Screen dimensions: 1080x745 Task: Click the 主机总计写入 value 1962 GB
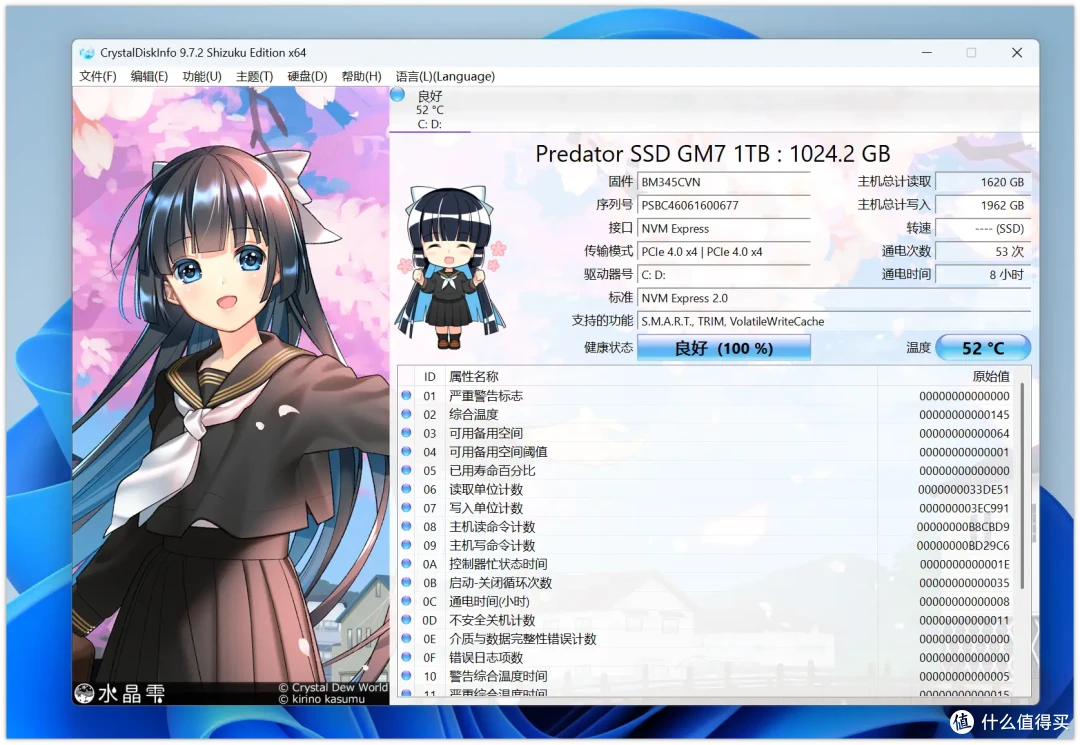pyautogui.click(x=983, y=205)
